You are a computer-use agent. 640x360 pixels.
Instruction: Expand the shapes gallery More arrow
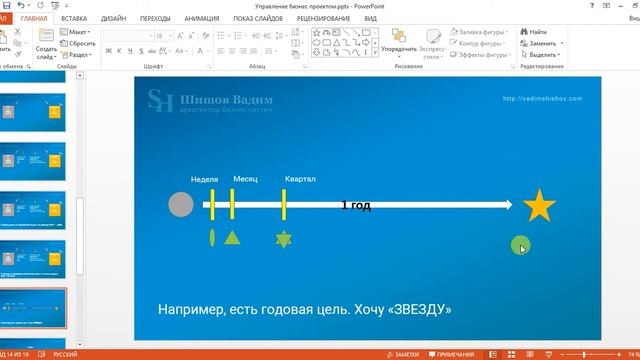coord(375,52)
